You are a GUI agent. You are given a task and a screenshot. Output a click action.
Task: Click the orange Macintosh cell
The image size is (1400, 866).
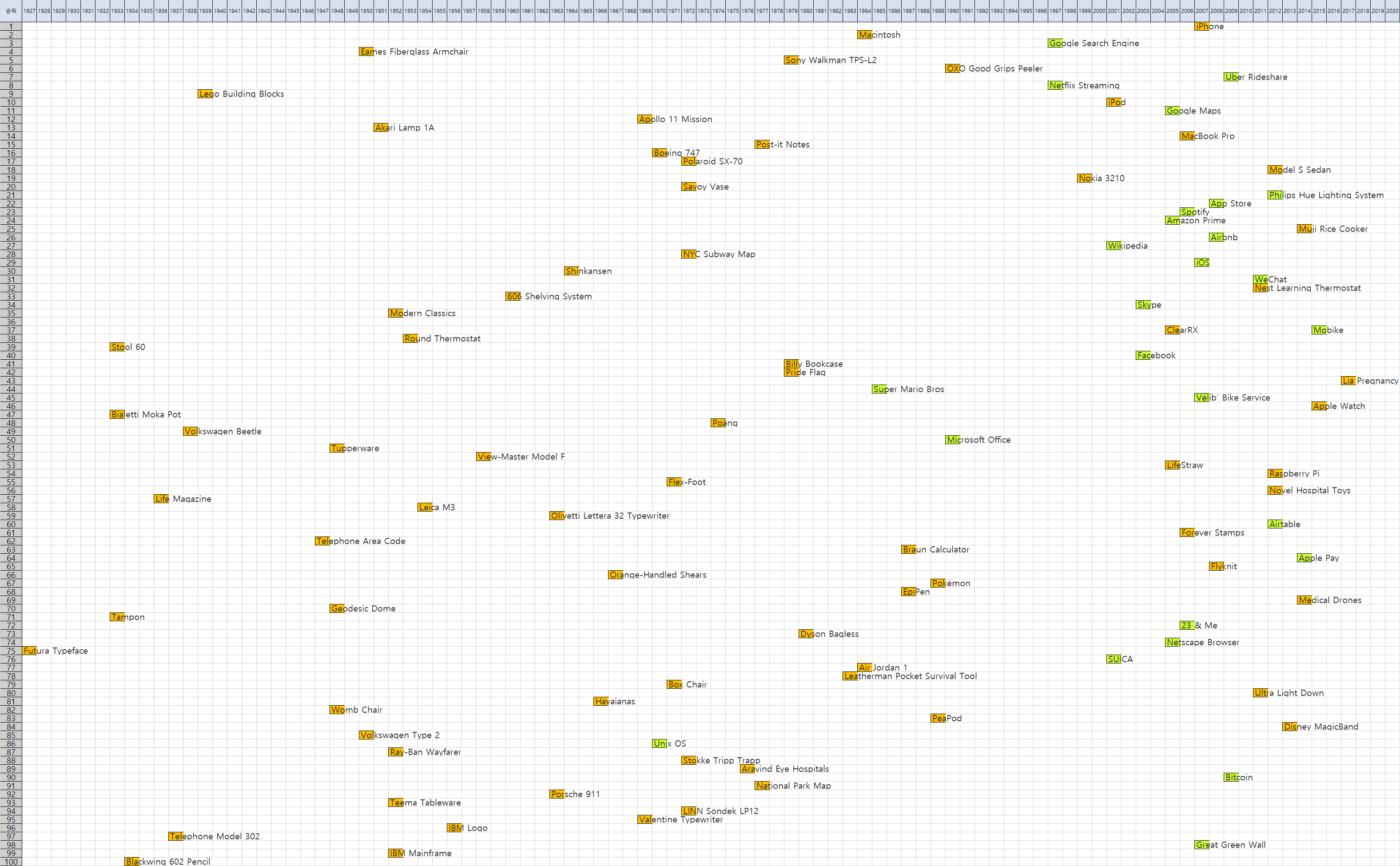(x=864, y=35)
